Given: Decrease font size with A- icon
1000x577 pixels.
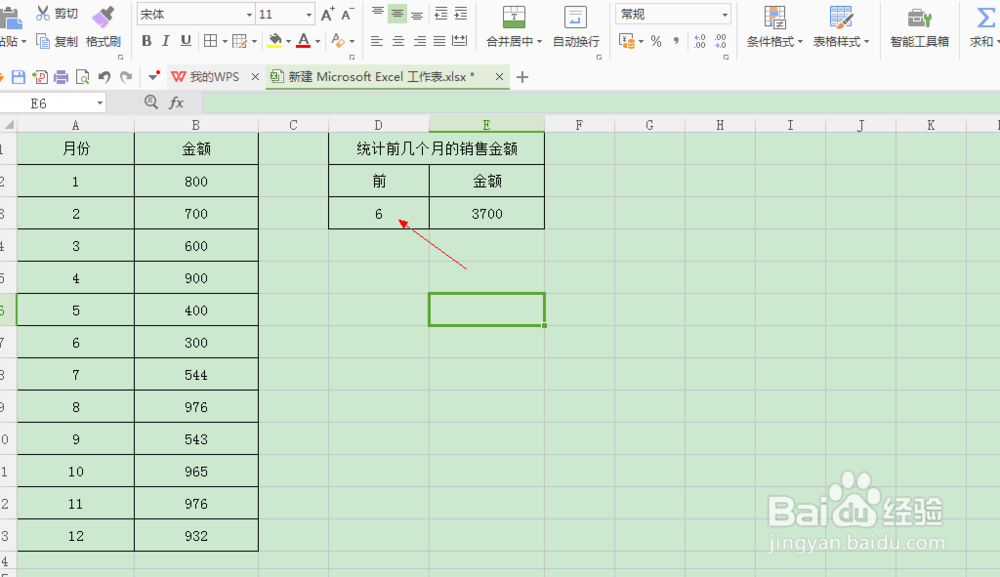Looking at the screenshot, I should (x=347, y=14).
